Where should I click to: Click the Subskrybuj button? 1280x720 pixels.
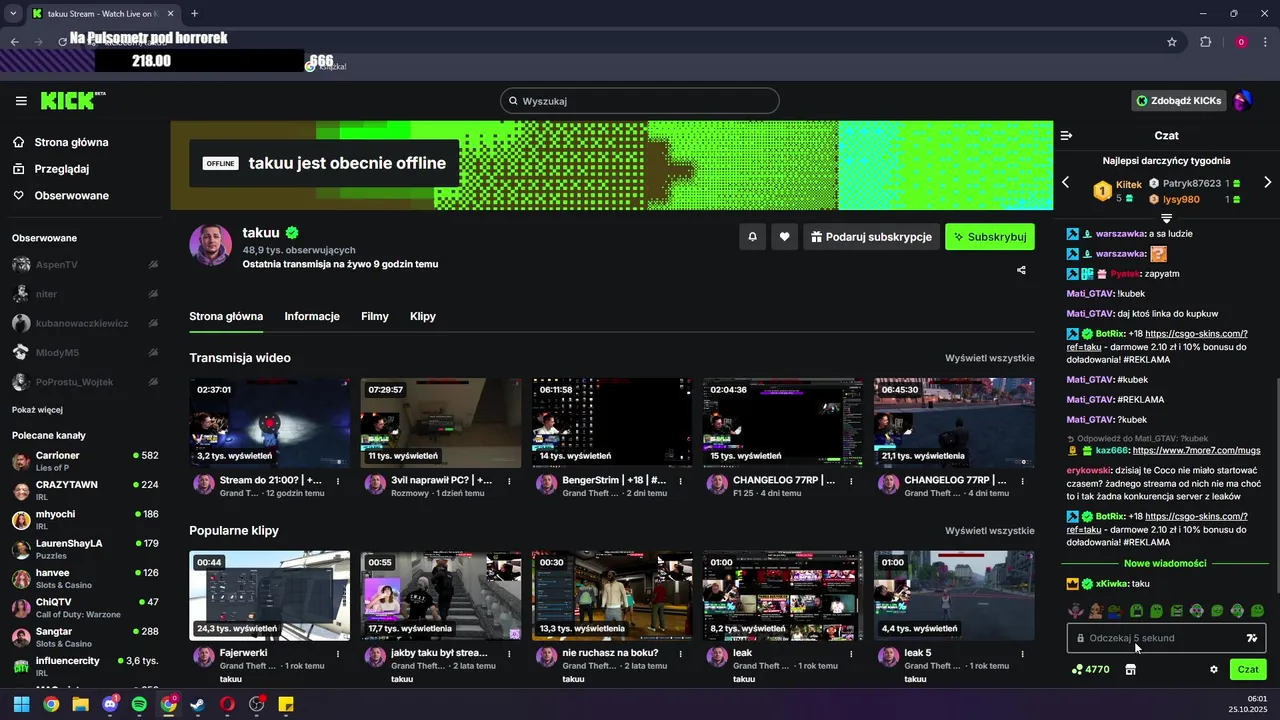(x=989, y=237)
